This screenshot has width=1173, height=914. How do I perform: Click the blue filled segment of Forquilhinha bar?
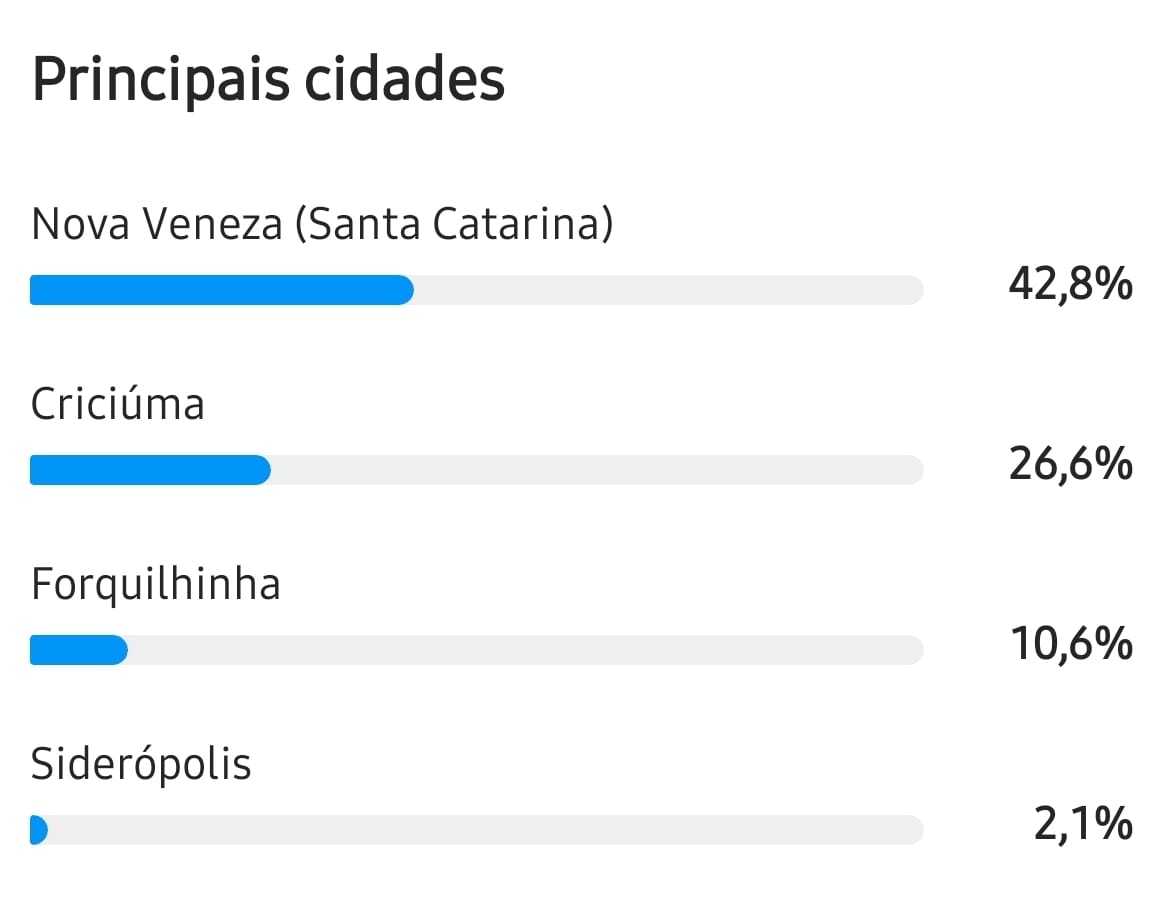point(78,650)
